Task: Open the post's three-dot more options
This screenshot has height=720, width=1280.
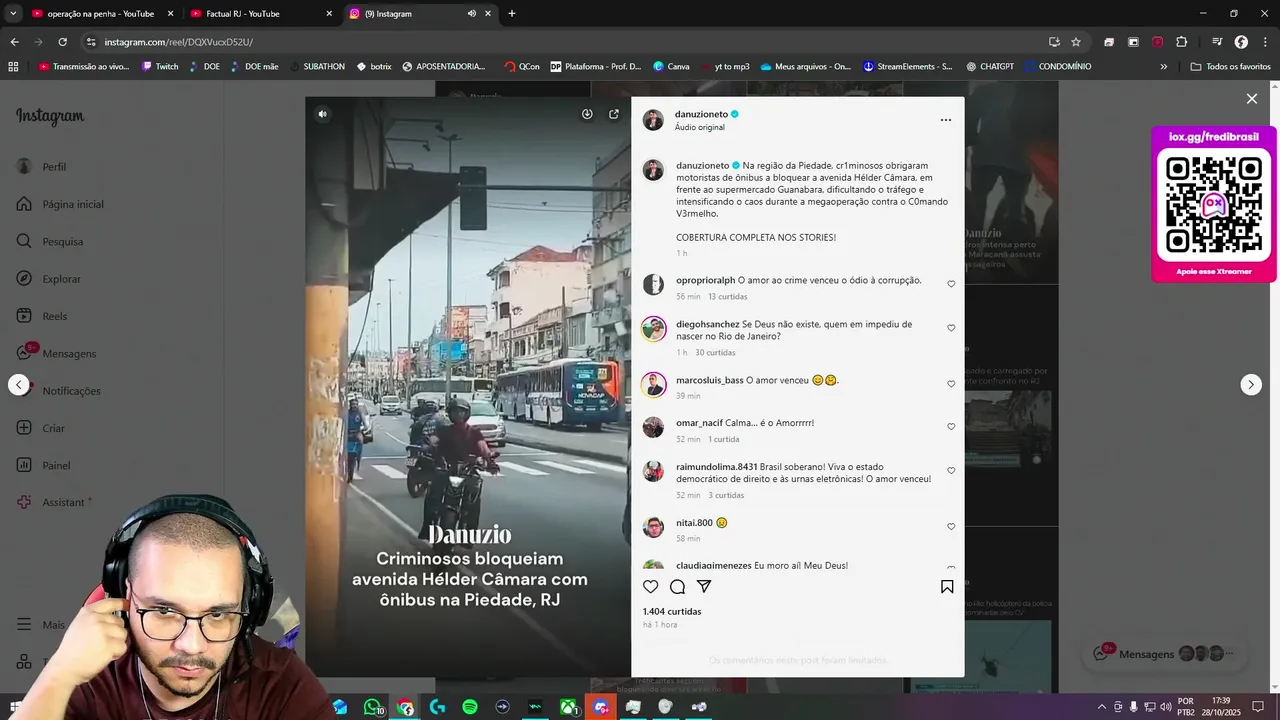Action: pos(946,120)
